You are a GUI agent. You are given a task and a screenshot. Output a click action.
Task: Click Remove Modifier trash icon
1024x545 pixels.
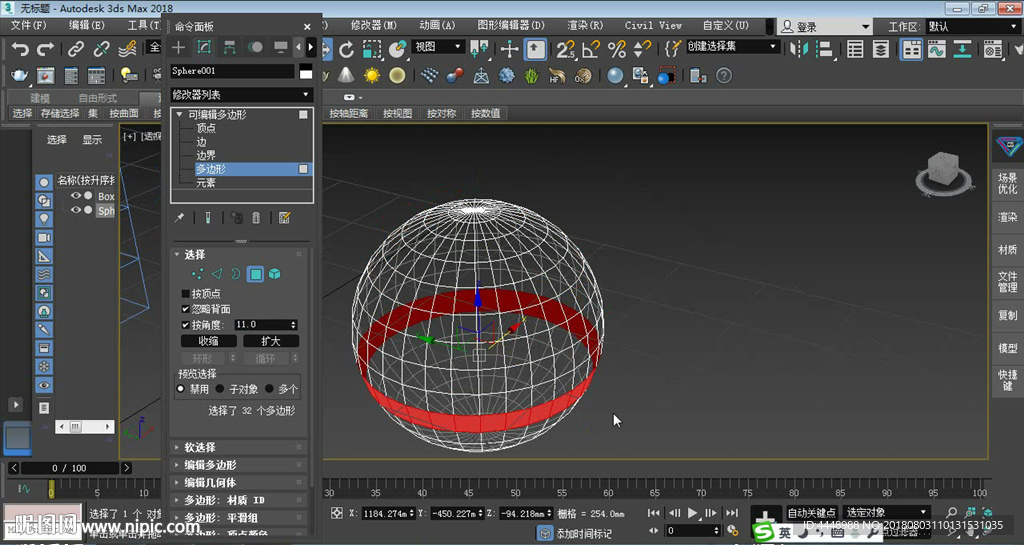pyautogui.click(x=256, y=218)
